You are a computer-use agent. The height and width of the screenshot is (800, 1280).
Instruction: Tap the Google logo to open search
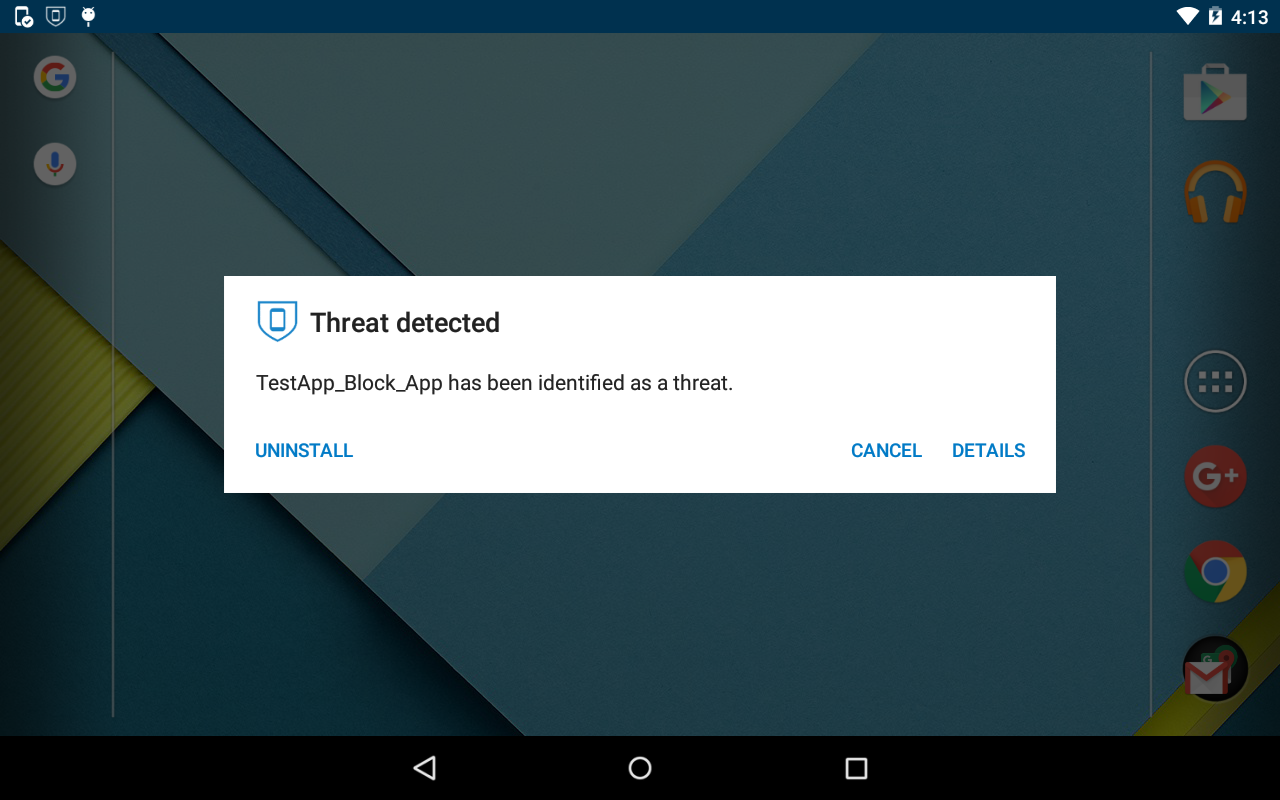coord(54,77)
